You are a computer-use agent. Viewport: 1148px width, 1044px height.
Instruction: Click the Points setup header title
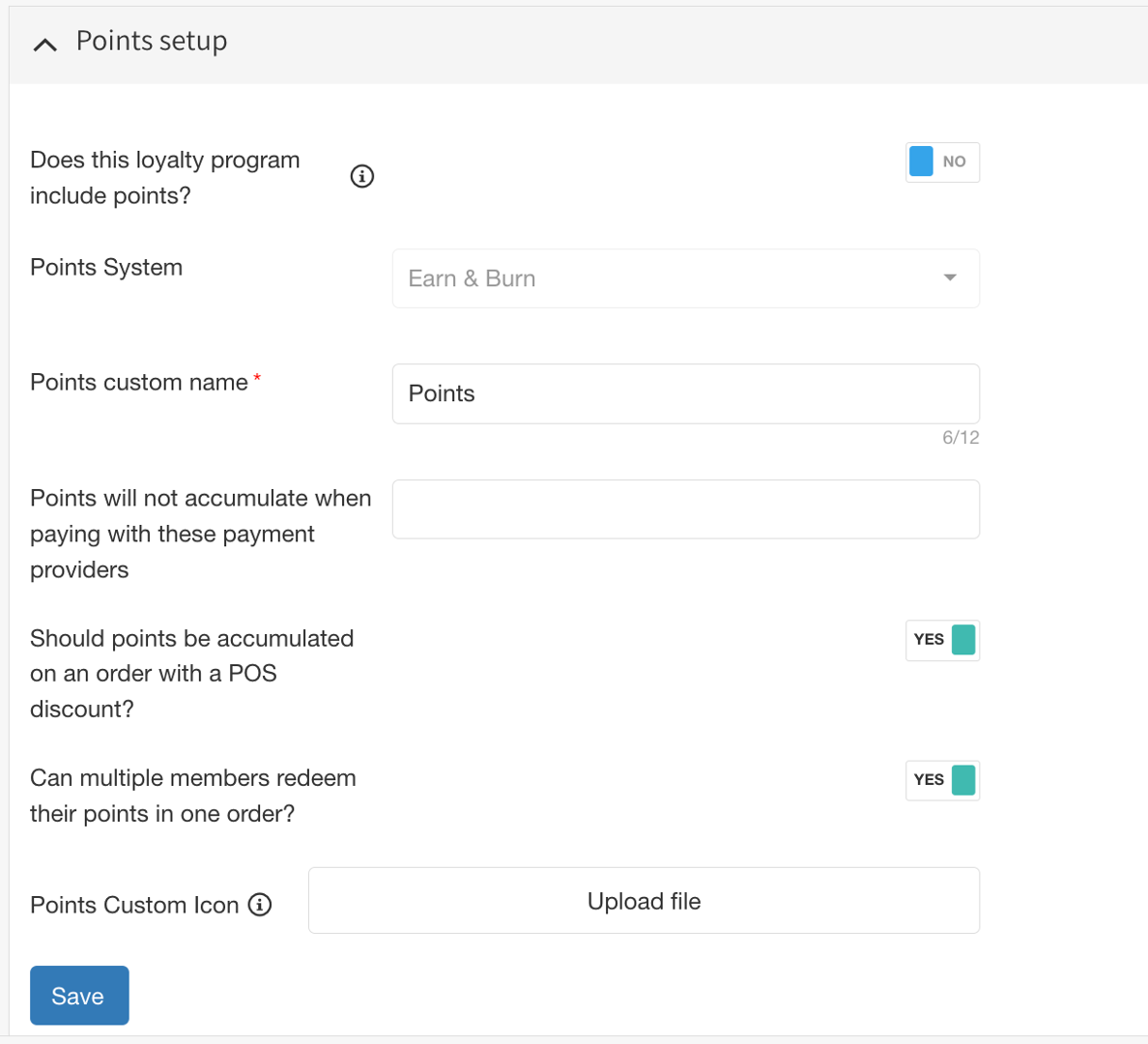click(x=152, y=42)
